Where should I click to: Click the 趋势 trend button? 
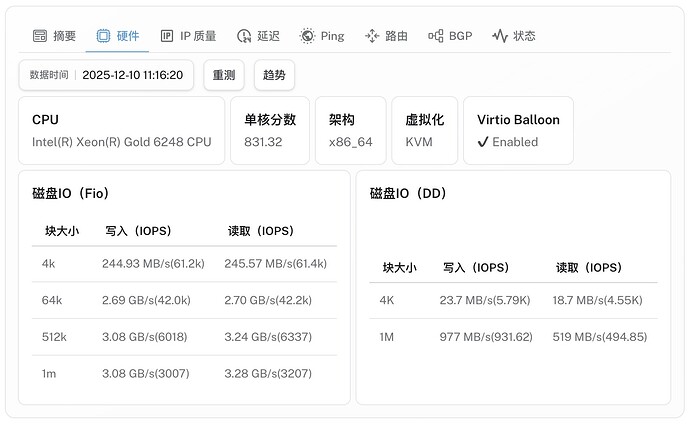[x=274, y=75]
